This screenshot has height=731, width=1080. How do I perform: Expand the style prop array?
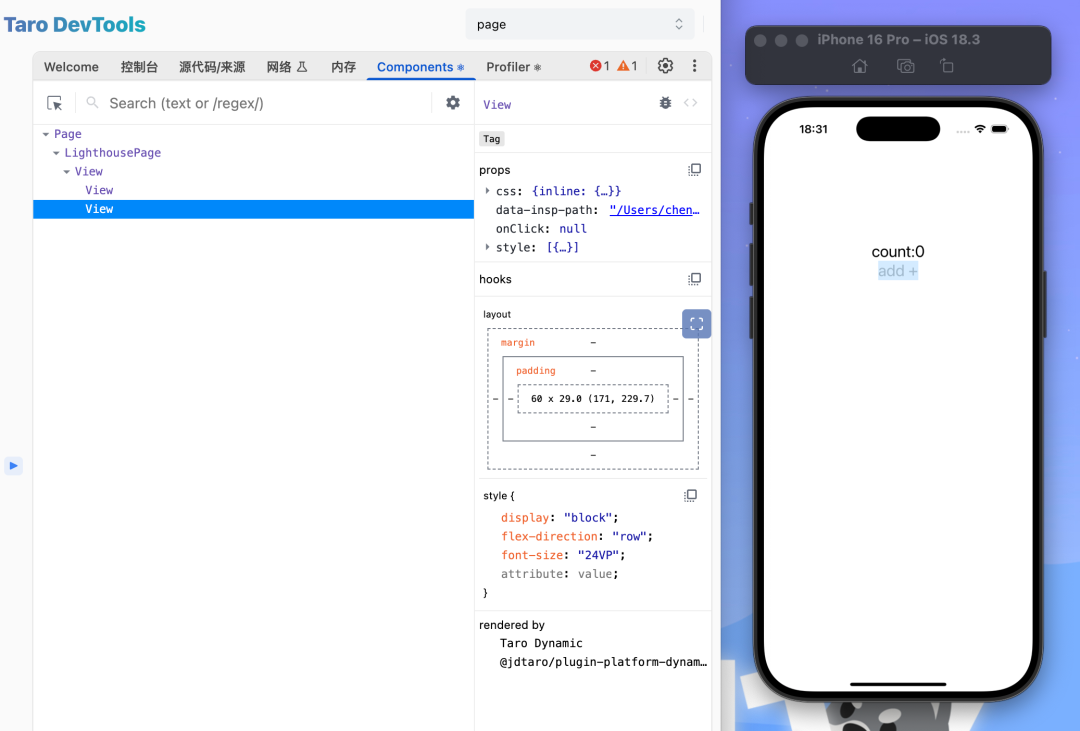pyautogui.click(x=488, y=247)
